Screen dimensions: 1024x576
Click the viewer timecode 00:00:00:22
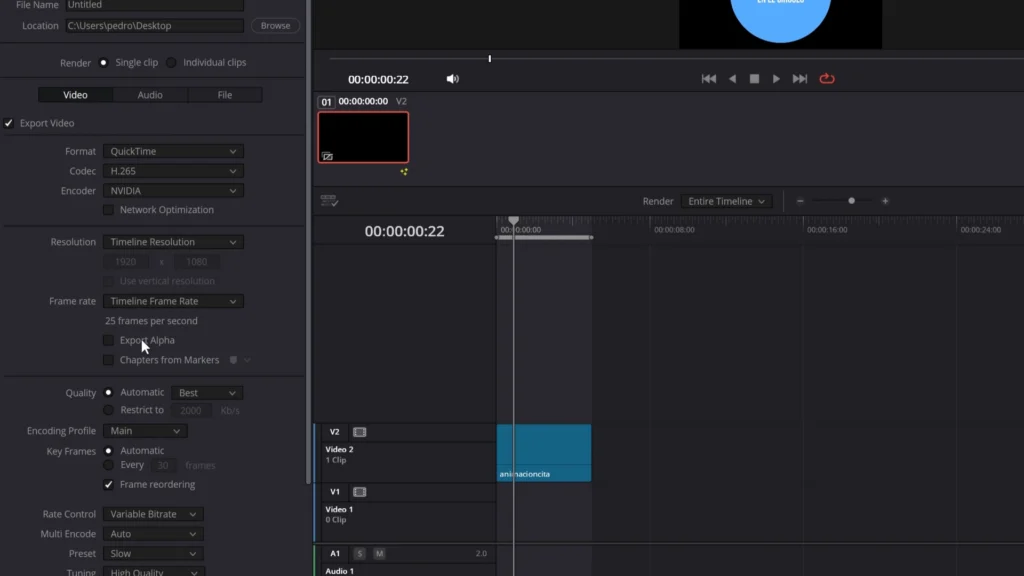[x=378, y=80]
